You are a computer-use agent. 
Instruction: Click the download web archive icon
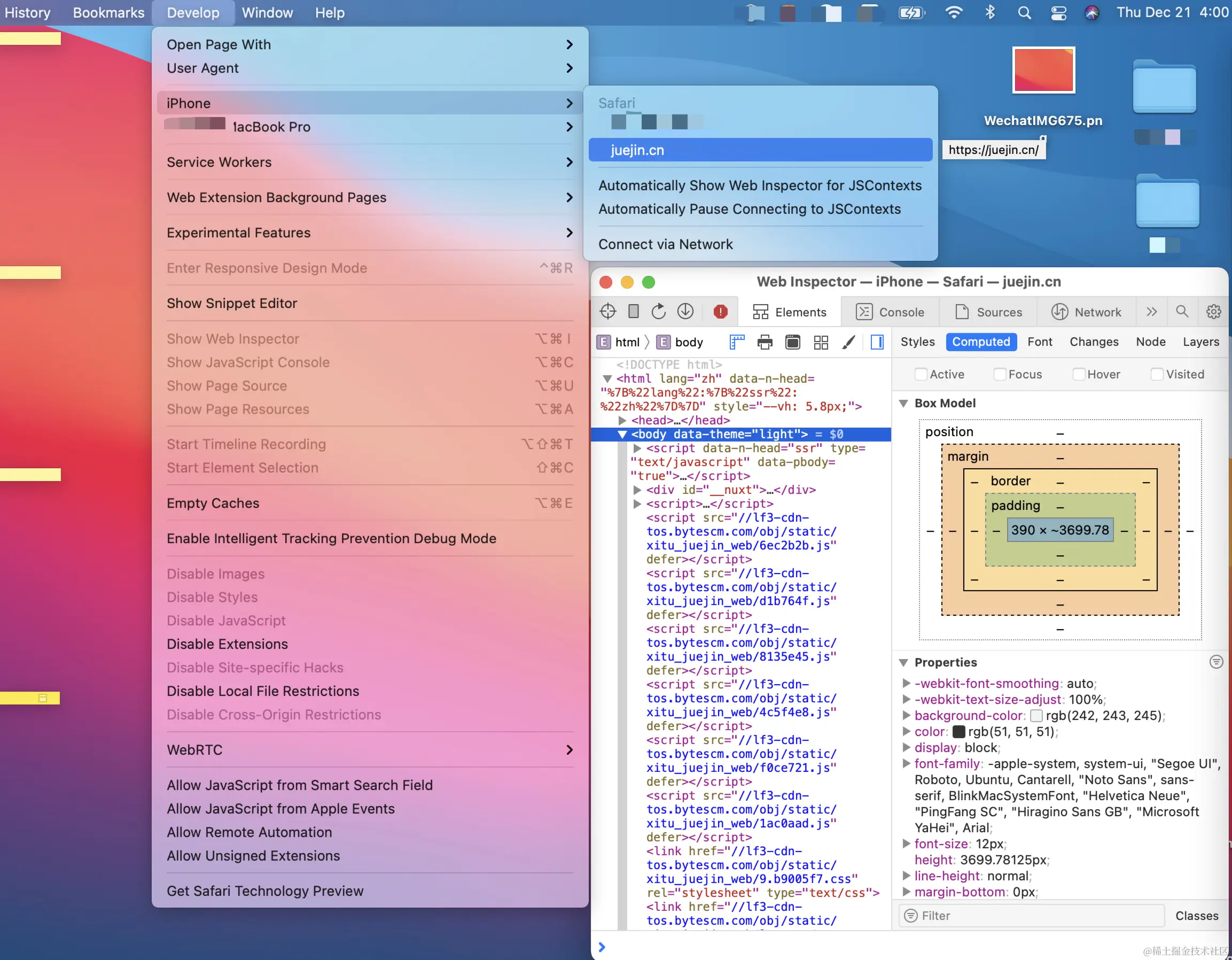pos(685,312)
